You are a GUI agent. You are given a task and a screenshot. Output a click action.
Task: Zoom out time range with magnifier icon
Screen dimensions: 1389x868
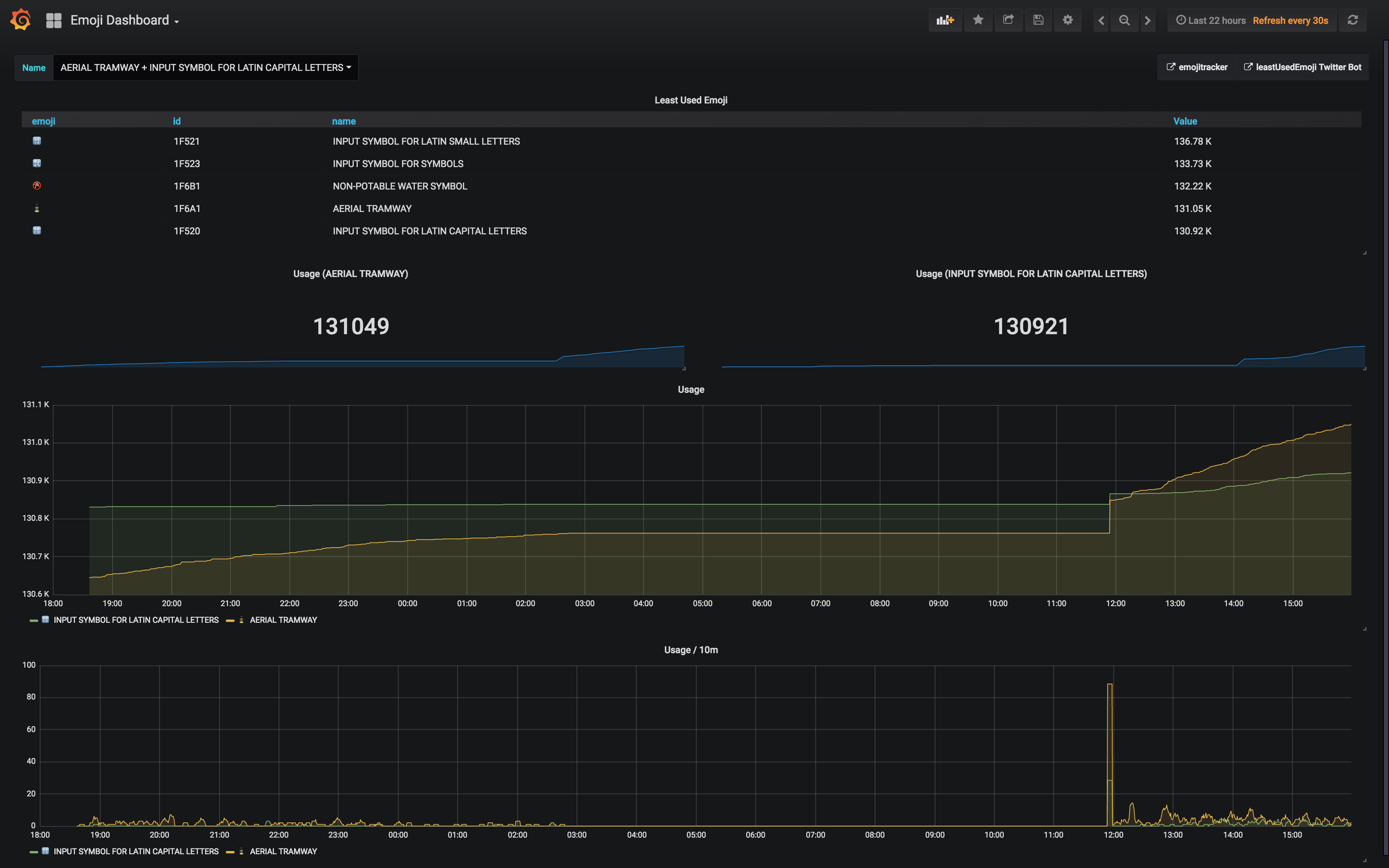[x=1124, y=20]
